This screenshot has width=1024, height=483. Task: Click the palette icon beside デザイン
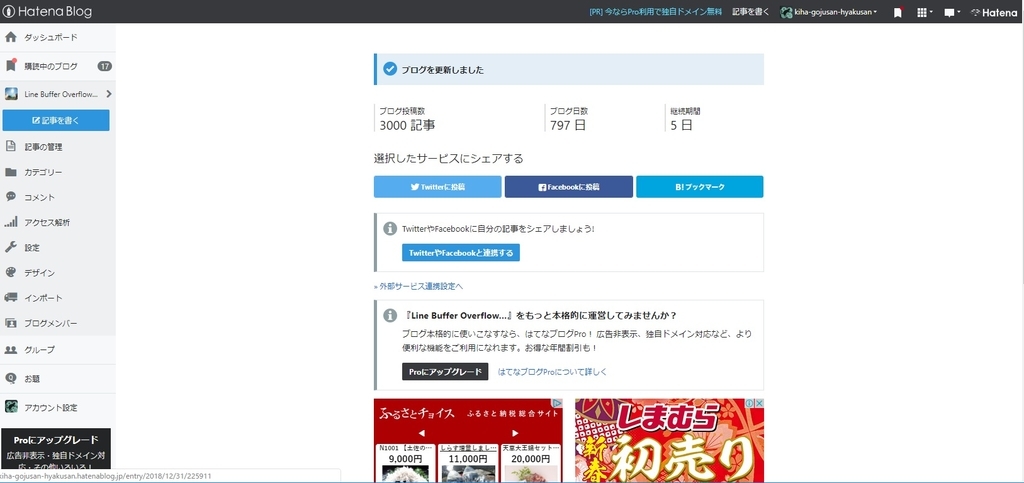10,272
